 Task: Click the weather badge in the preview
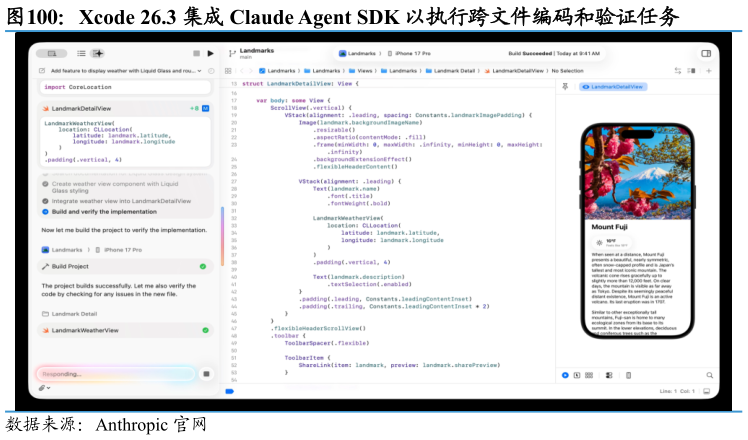pyautogui.click(x=611, y=242)
